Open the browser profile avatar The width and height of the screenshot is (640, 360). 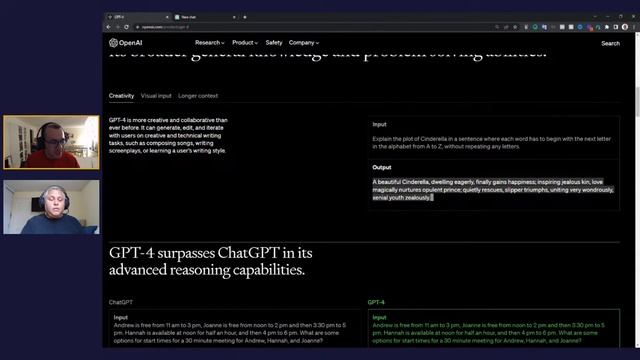[x=625, y=27]
